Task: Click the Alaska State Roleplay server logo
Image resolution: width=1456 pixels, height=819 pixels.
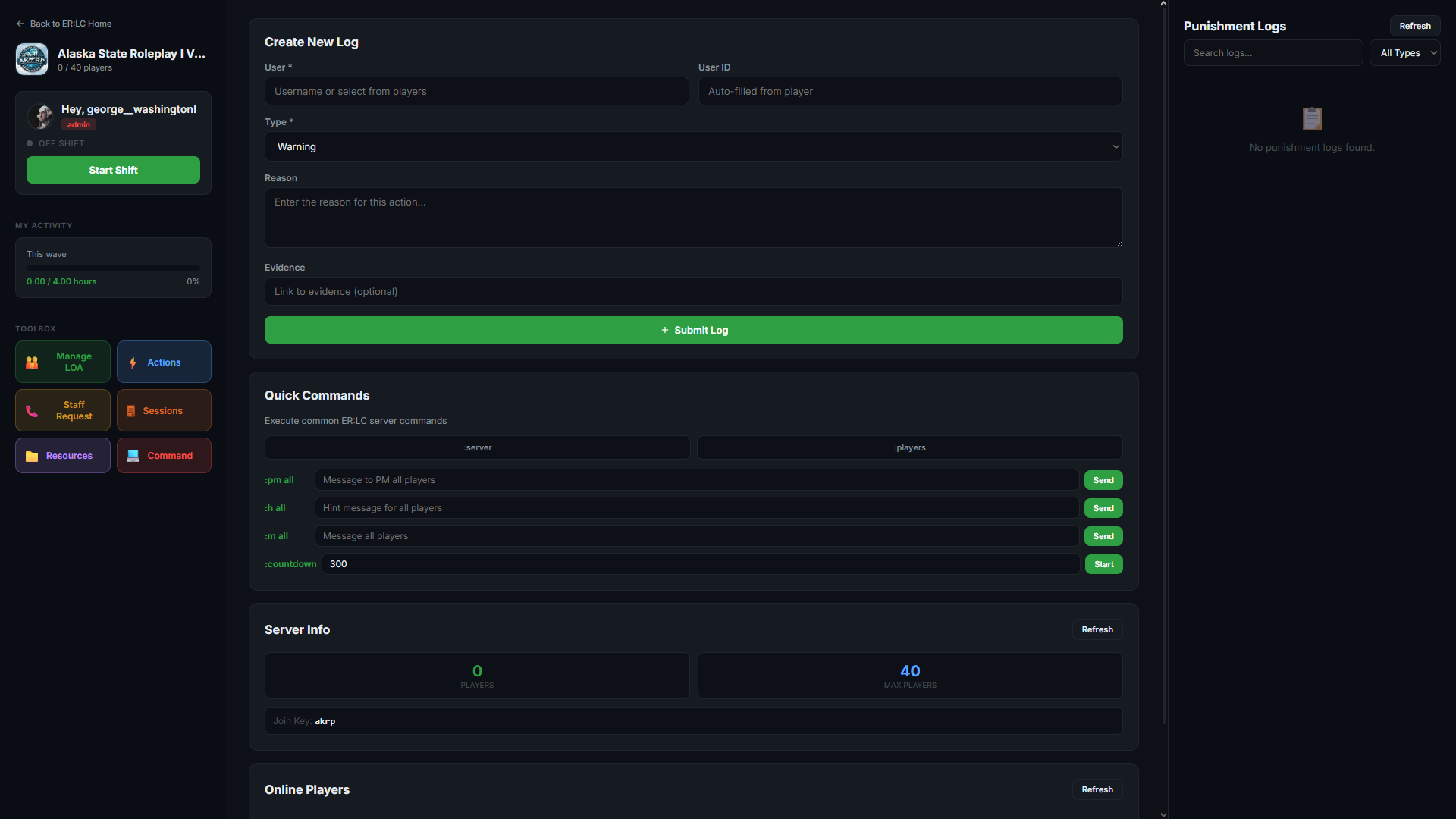Action: pos(32,59)
